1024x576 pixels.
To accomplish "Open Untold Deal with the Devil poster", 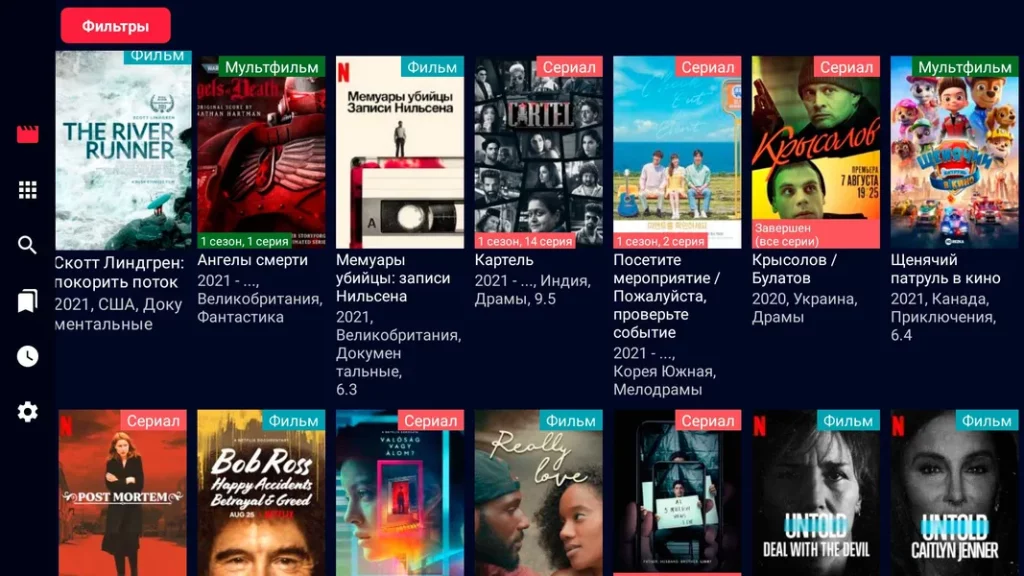I will tap(816, 493).
